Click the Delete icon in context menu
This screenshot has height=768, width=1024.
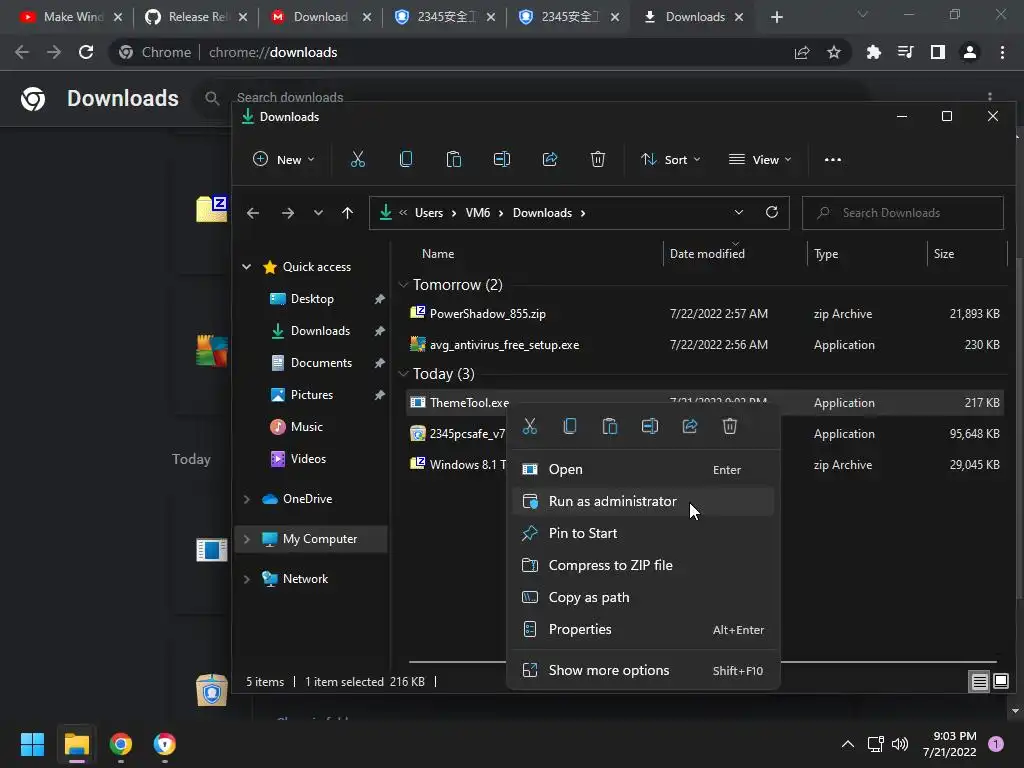729,426
